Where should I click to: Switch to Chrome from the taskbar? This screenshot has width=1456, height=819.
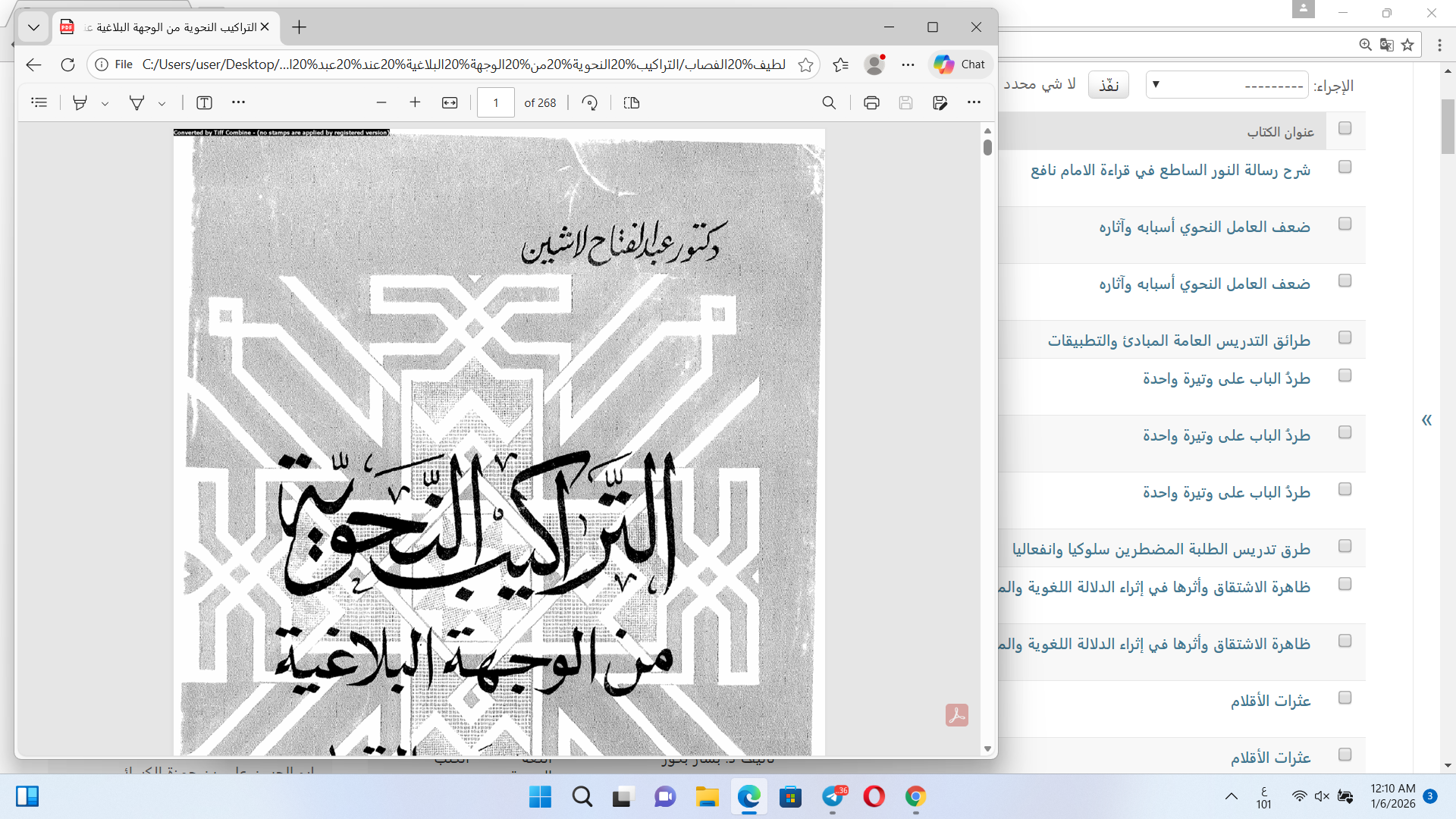point(916,797)
